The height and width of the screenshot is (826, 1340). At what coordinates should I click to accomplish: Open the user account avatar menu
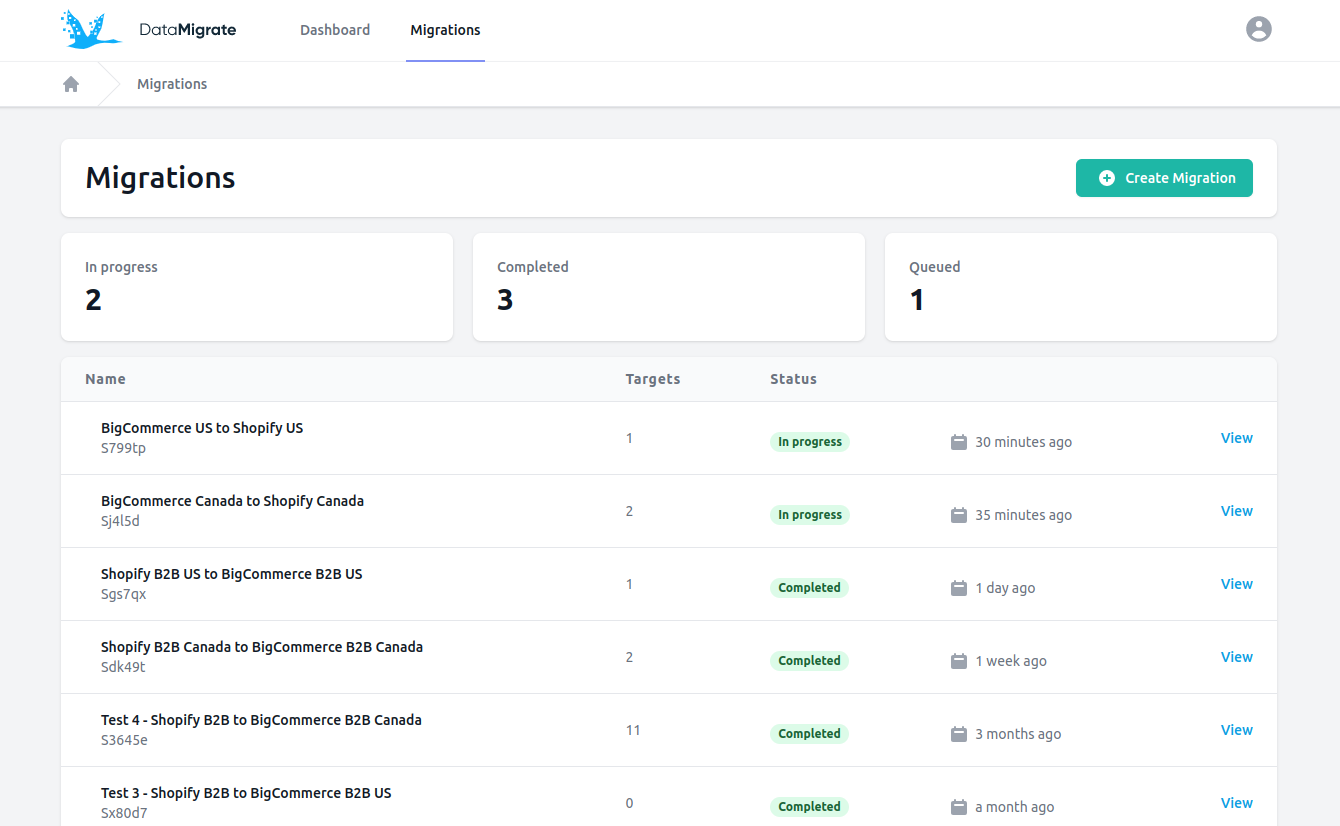1259,29
